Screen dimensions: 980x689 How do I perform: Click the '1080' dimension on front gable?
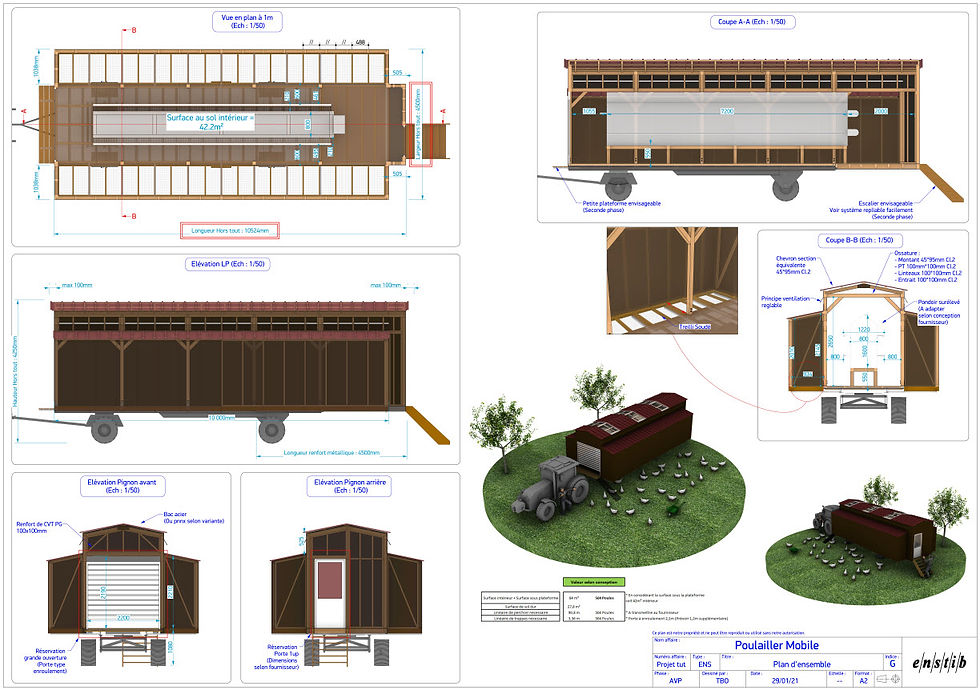click(169, 646)
